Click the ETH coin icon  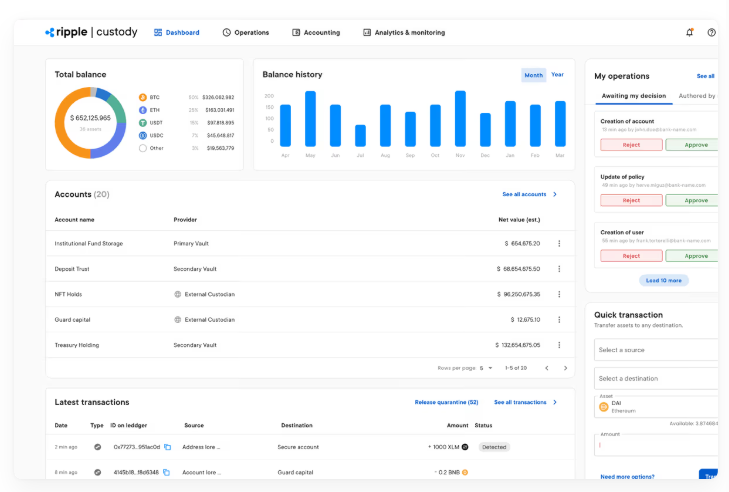coord(143,110)
